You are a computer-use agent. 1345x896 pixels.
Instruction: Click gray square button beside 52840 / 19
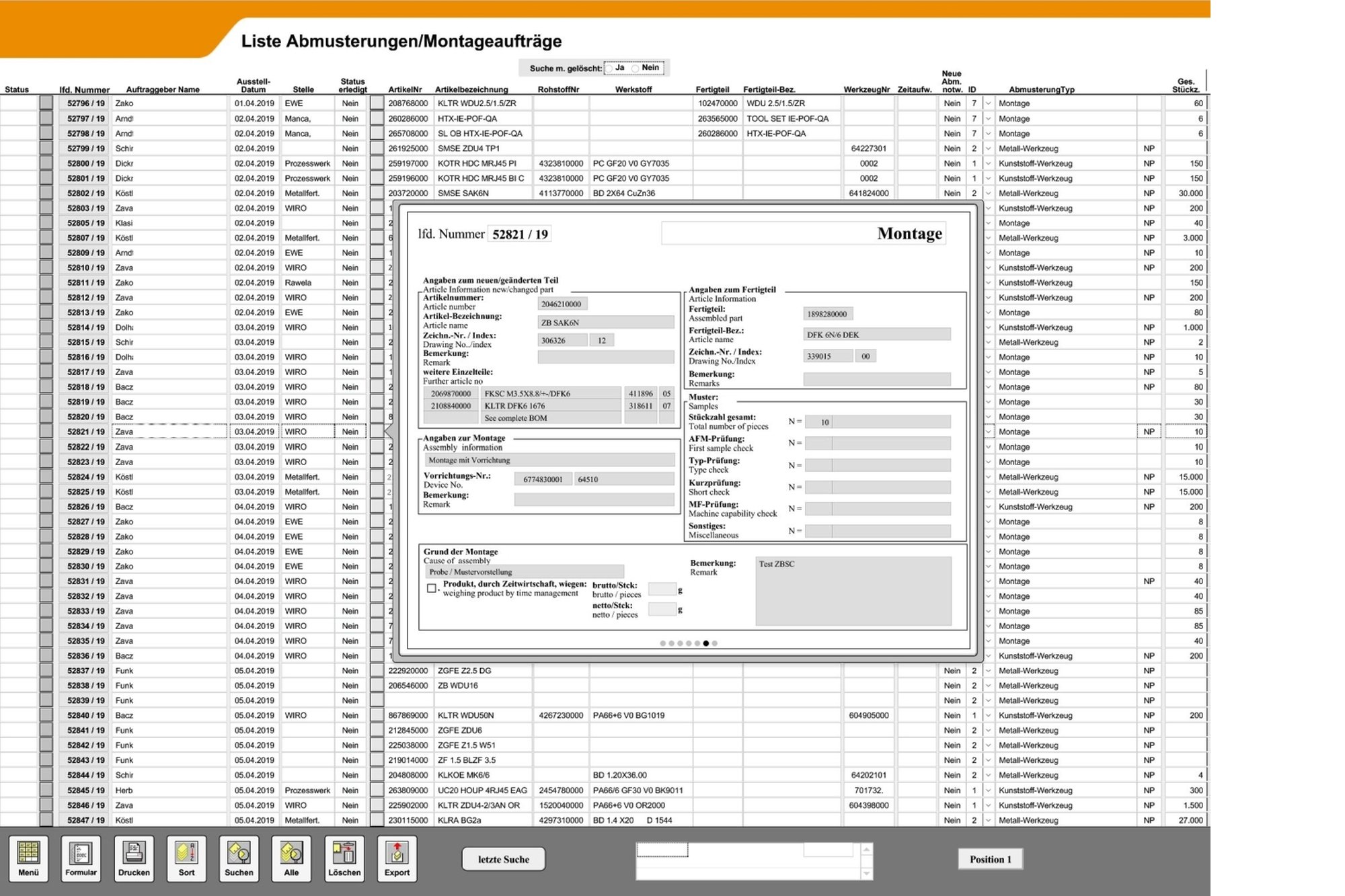pyautogui.click(x=46, y=715)
